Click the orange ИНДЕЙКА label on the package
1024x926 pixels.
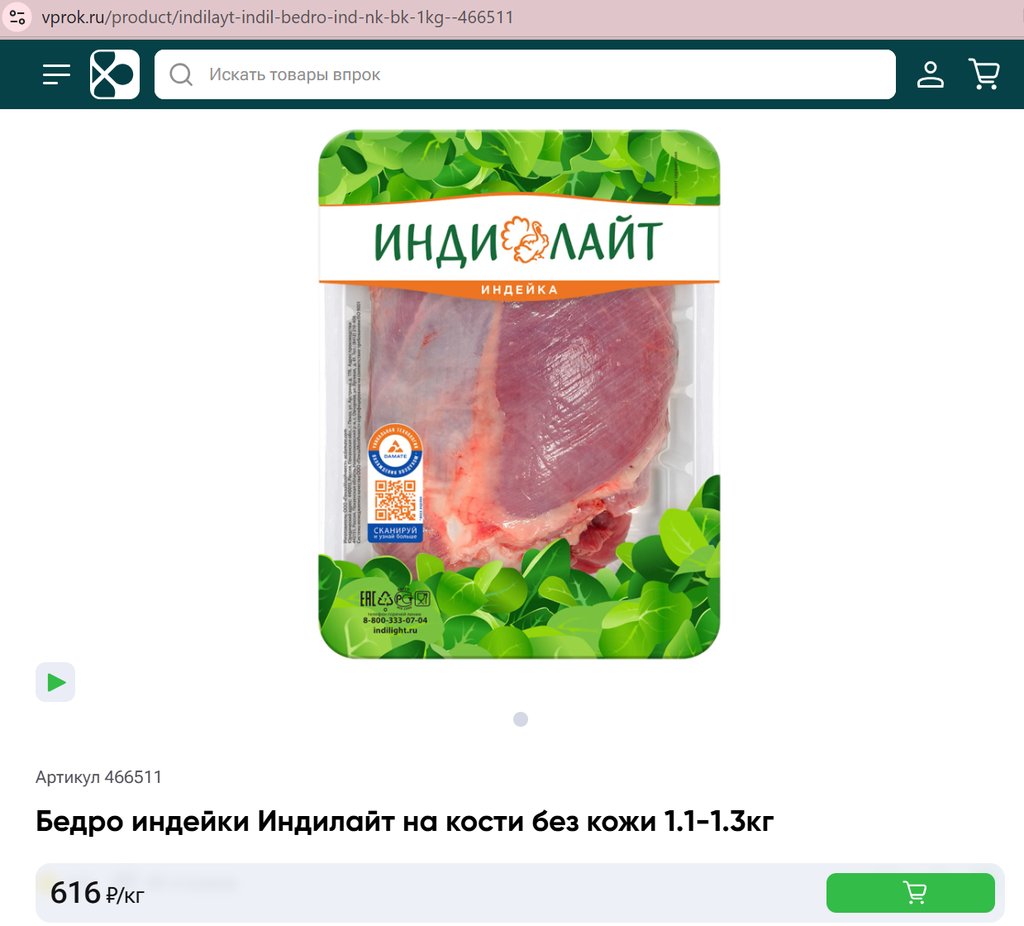coord(519,290)
